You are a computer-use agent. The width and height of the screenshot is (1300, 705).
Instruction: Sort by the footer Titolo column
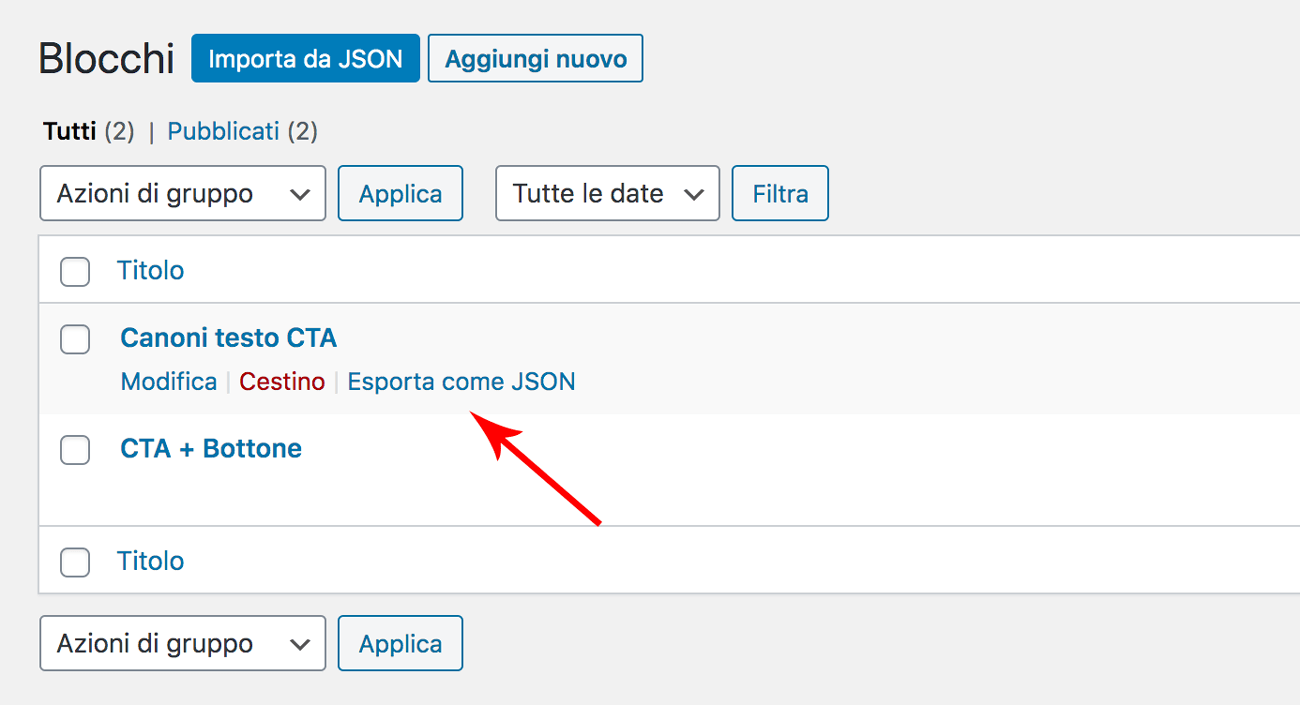(x=150, y=561)
